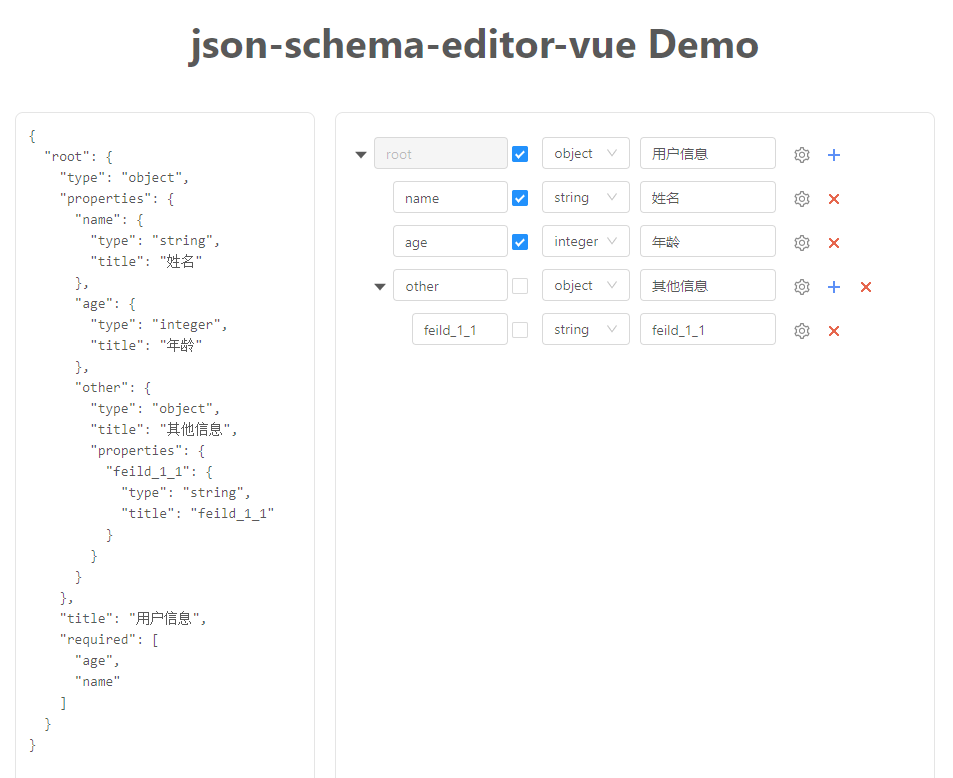Open advanced settings gear for root row
Viewport: 953px width, 778px height.
[x=801, y=155]
